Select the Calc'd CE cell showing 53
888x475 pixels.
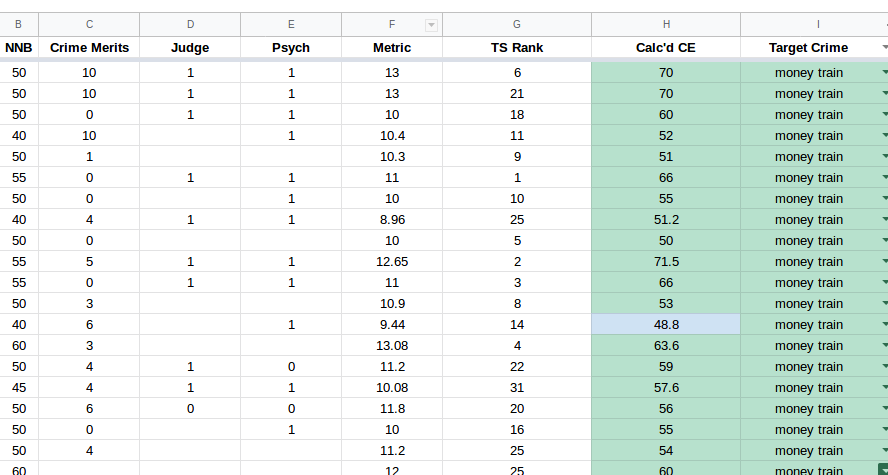click(x=666, y=303)
